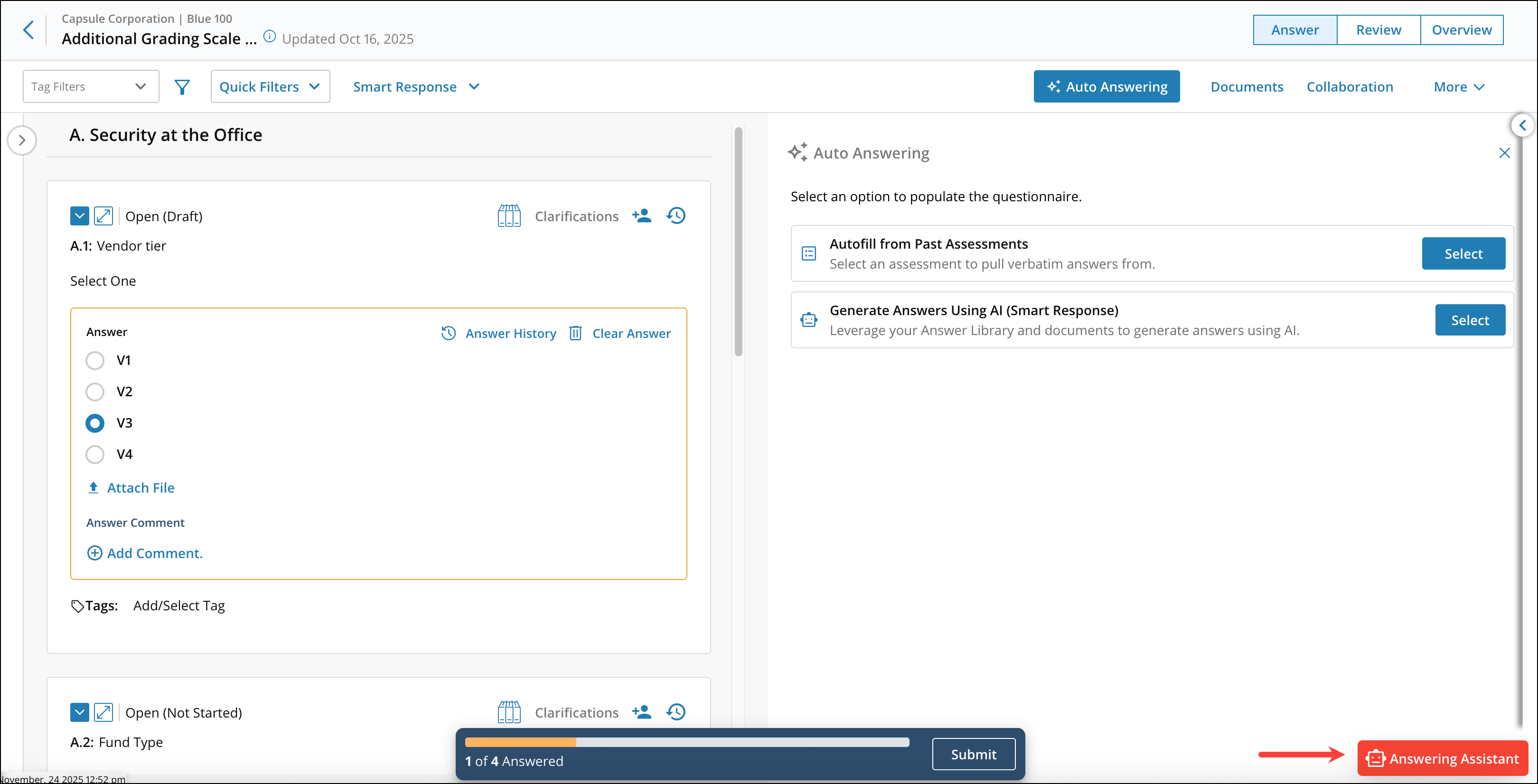The width and height of the screenshot is (1538, 784).
Task: Choose V4 as the Vendor tier answer
Action: [94, 454]
